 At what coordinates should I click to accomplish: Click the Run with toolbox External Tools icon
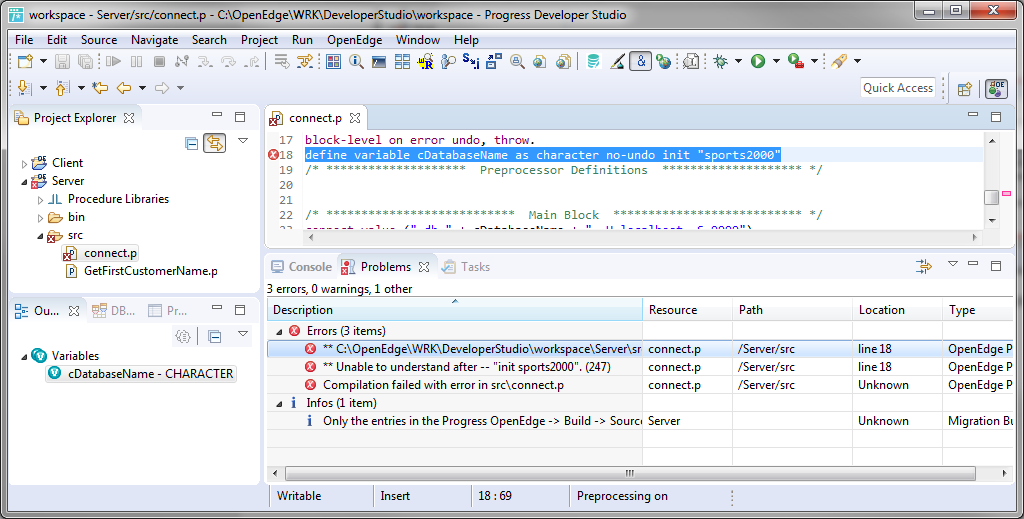795,61
